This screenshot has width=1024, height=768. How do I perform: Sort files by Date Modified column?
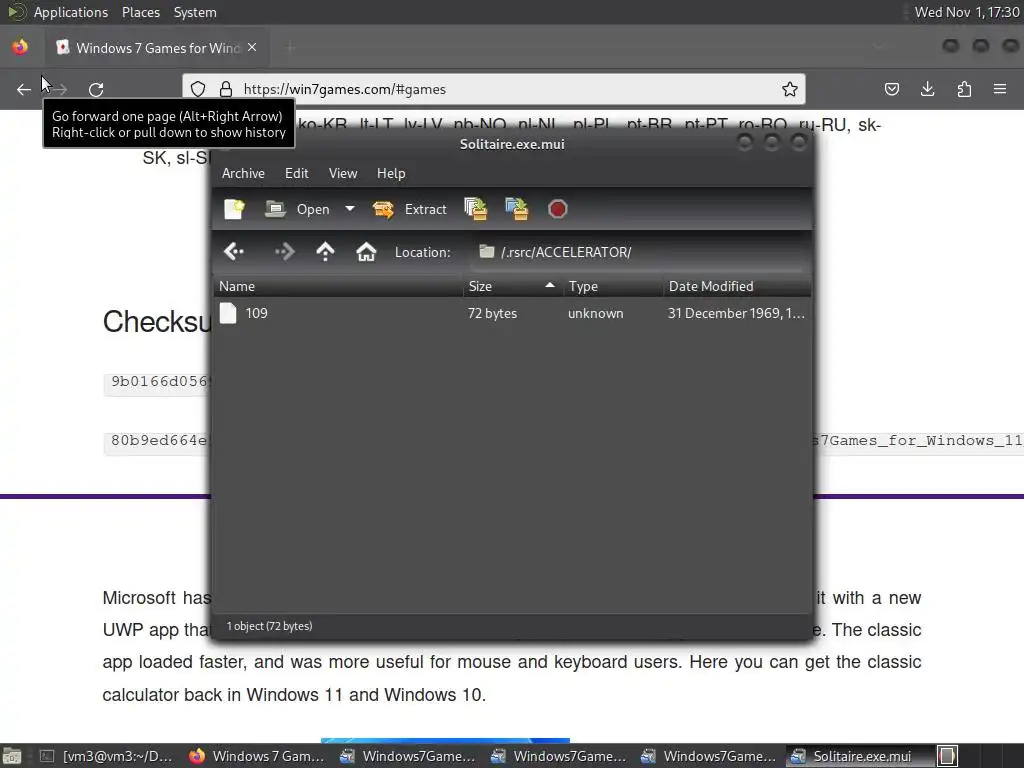point(737,286)
